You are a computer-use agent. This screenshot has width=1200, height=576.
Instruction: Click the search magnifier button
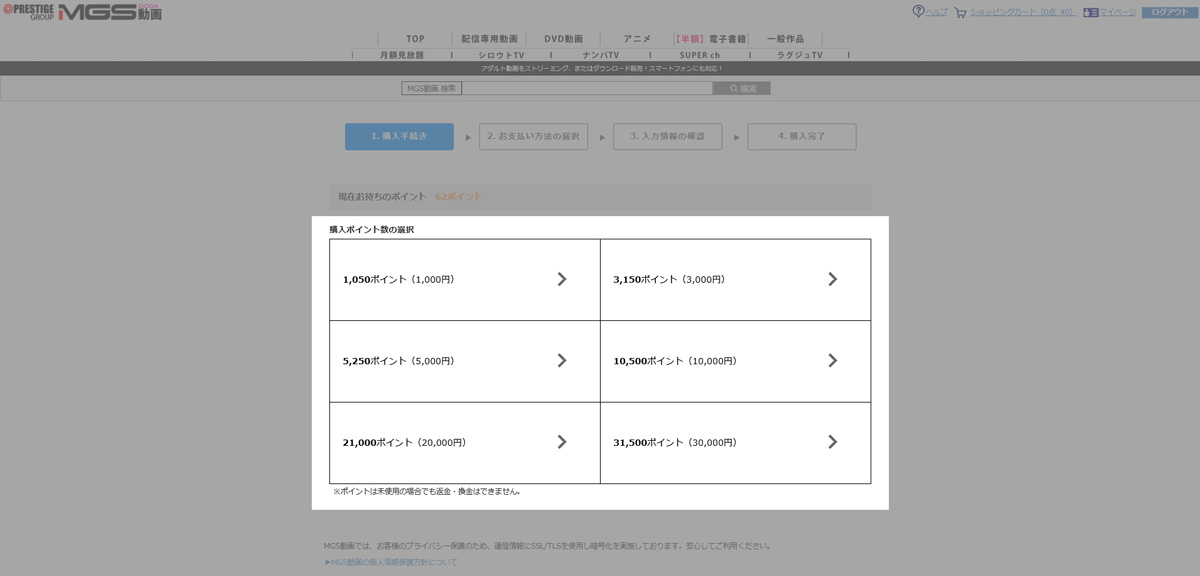click(741, 88)
